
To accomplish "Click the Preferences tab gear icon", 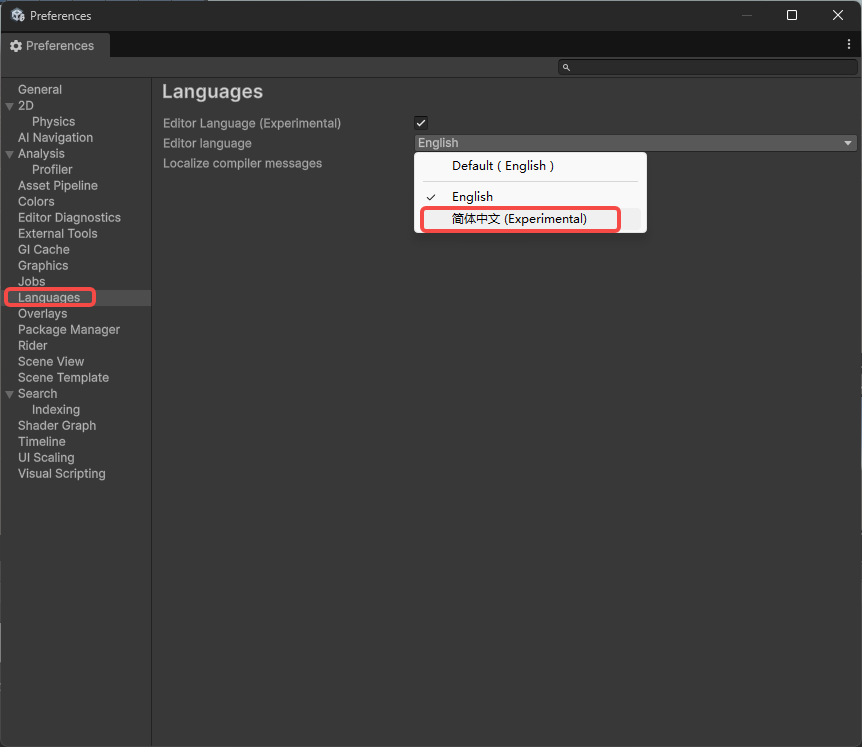I will pyautogui.click(x=16, y=46).
